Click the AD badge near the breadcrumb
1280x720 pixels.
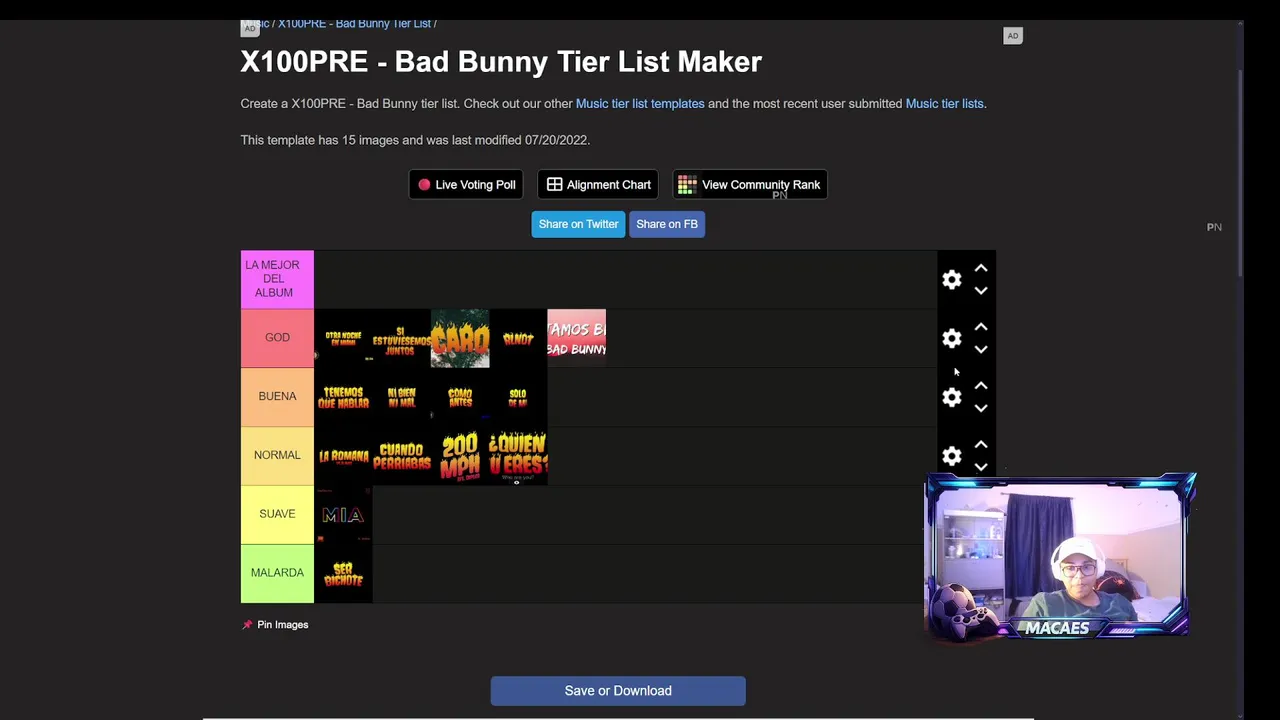(250, 28)
